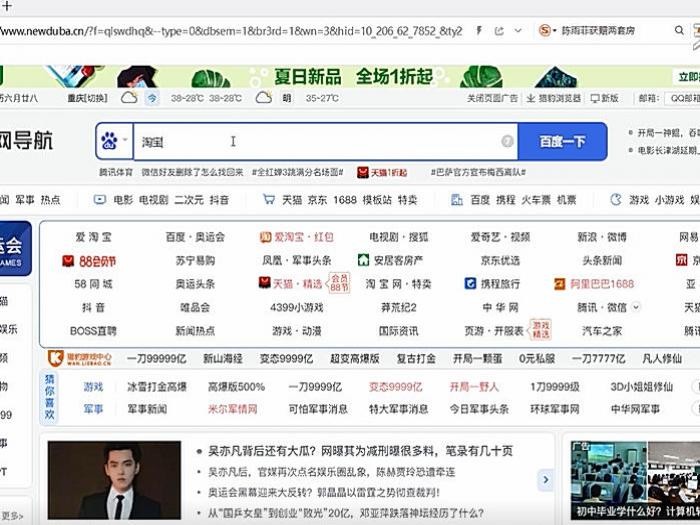Image resolution: width=700 pixels, height=525 pixels.
Task: Click the help icon inside search box
Action: (507, 141)
